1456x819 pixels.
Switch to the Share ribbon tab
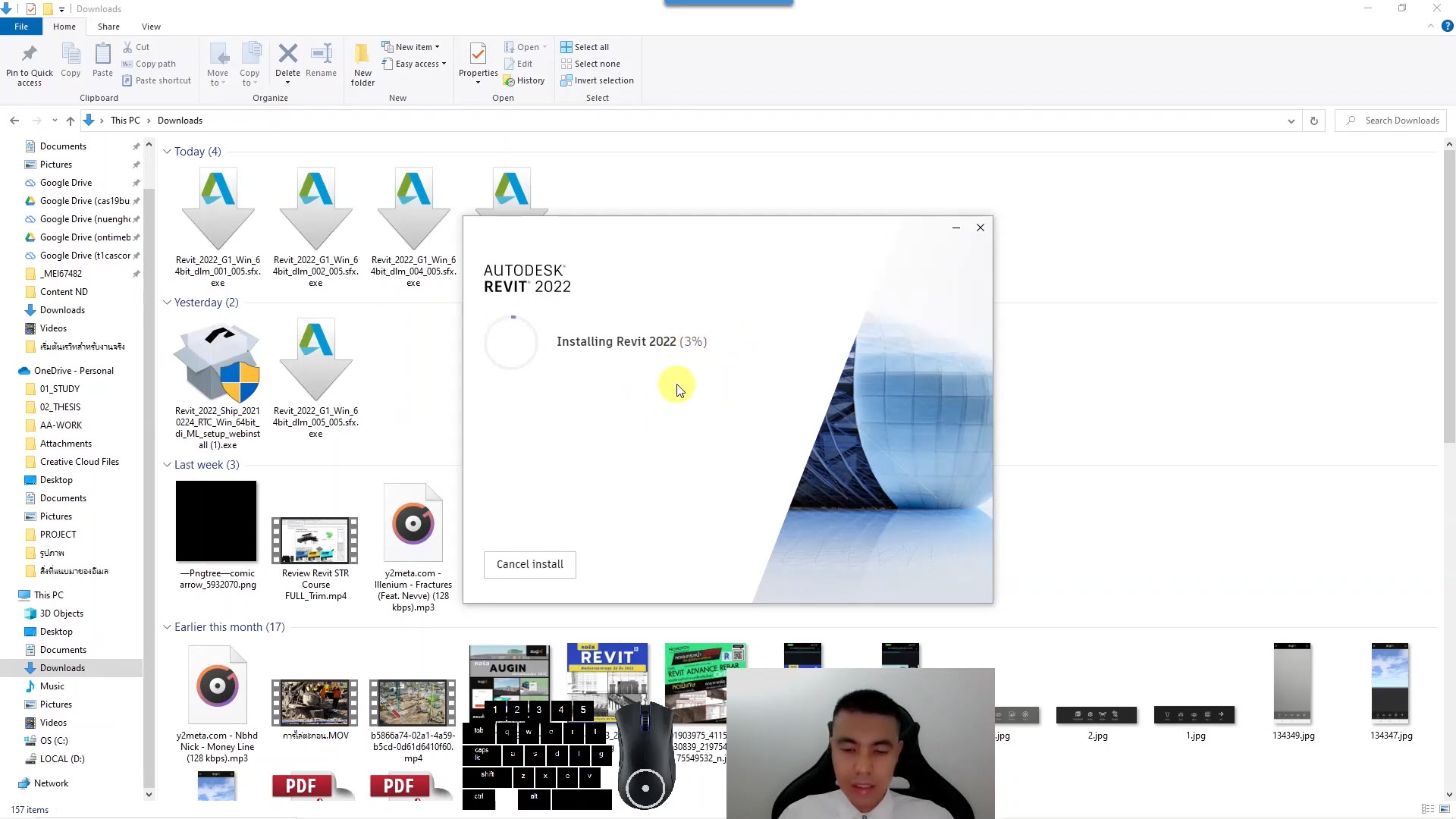[108, 27]
